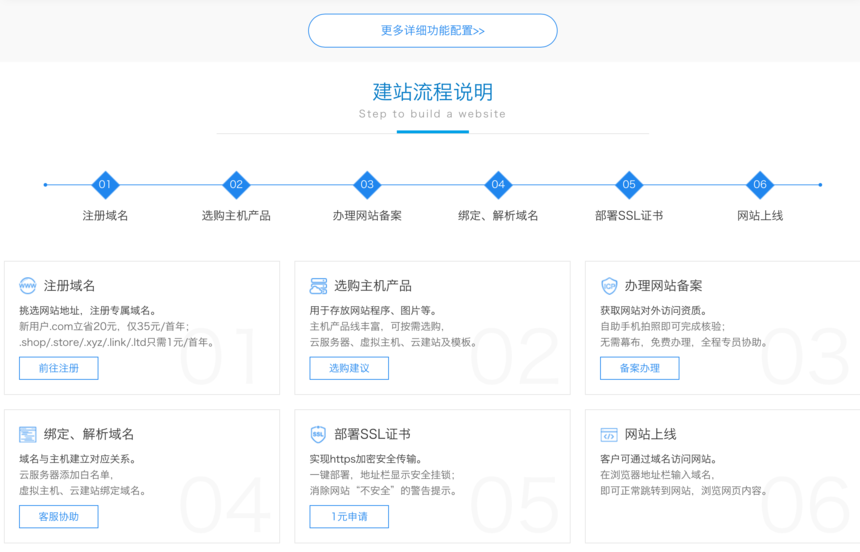
Task: Click text 挑选网站地址，注册专属域名。
Action: pos(88,311)
